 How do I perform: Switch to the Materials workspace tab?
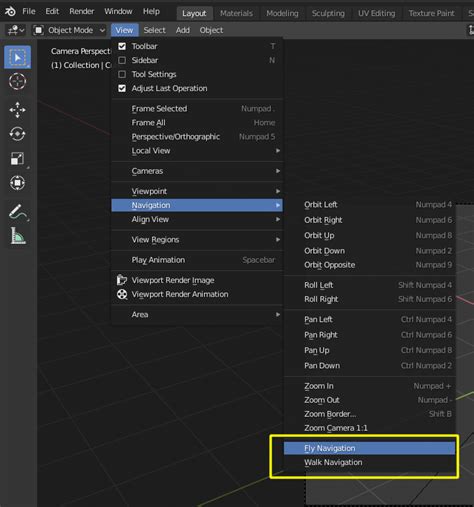[236, 13]
